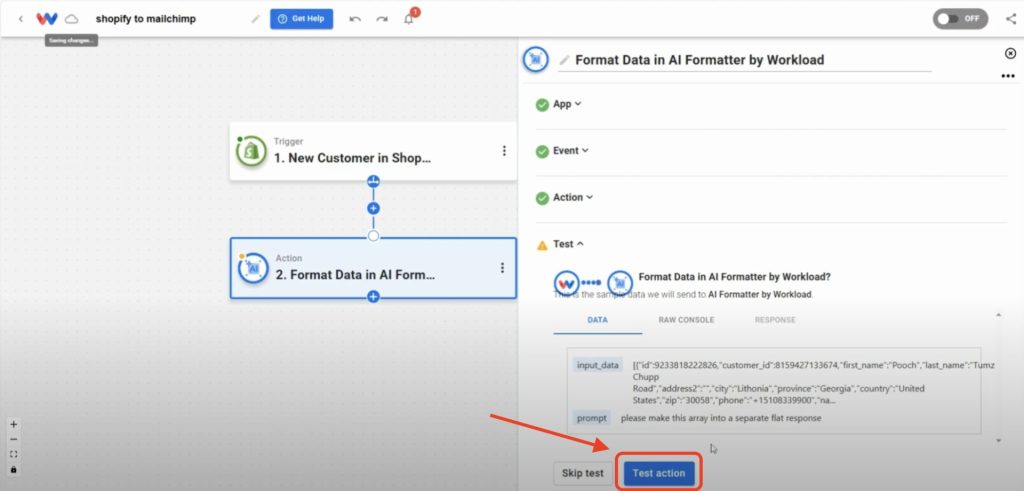Select the New Customer in Shopify trigger node
The height and width of the screenshot is (491, 1024).
[373, 151]
